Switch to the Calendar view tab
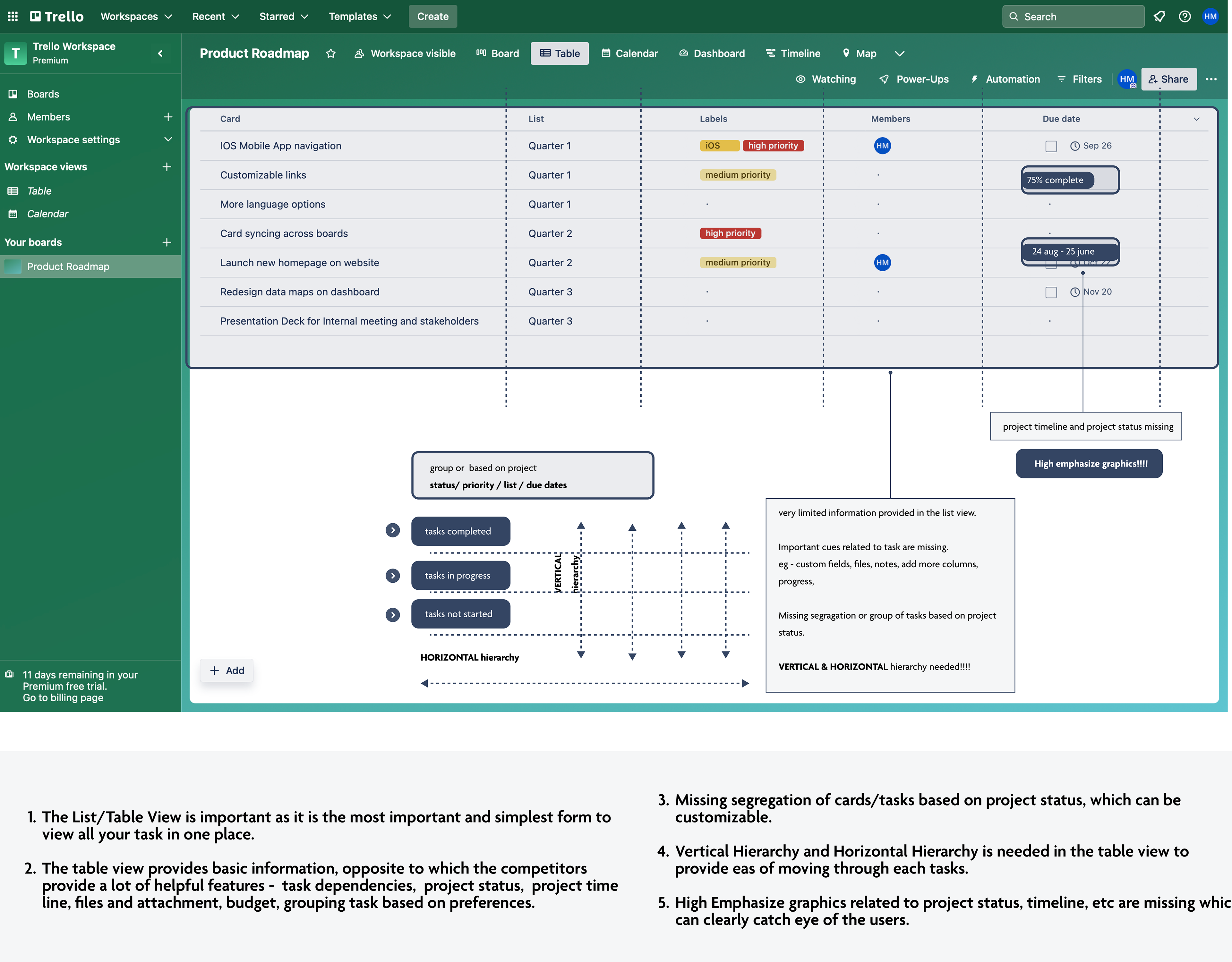This screenshot has height=962, width=1232. (629, 54)
